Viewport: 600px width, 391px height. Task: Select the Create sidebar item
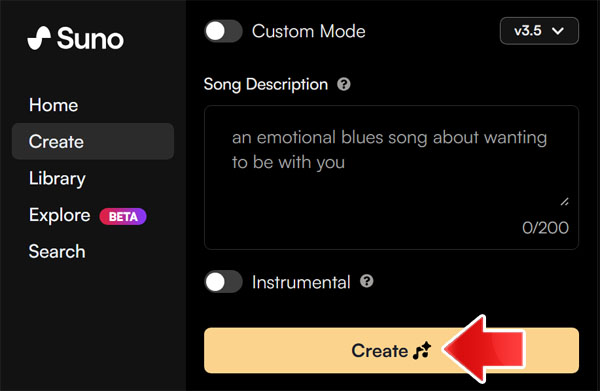coord(93,142)
